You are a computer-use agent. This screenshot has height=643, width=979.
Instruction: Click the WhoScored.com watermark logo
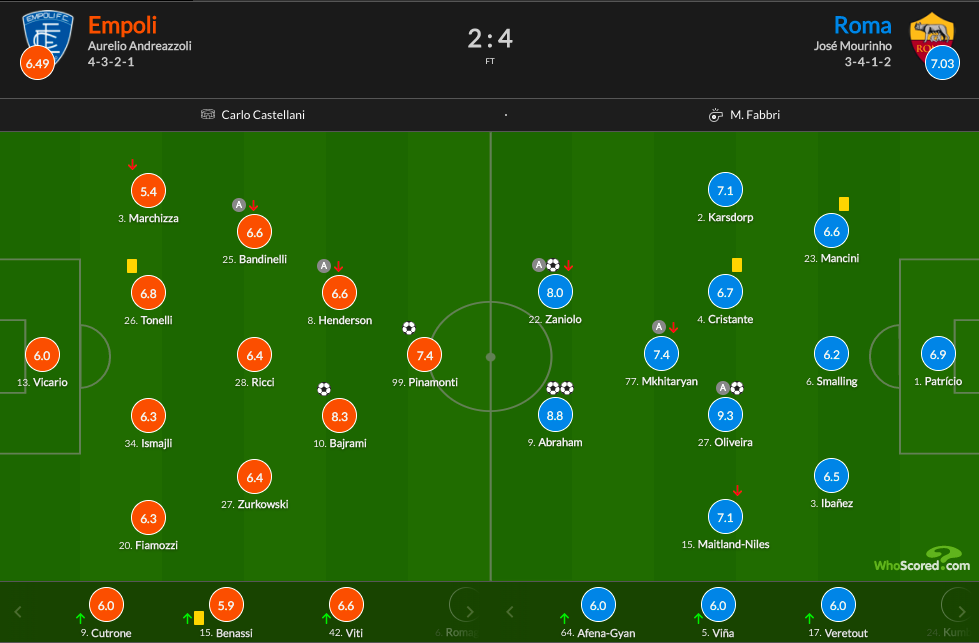click(x=922, y=559)
